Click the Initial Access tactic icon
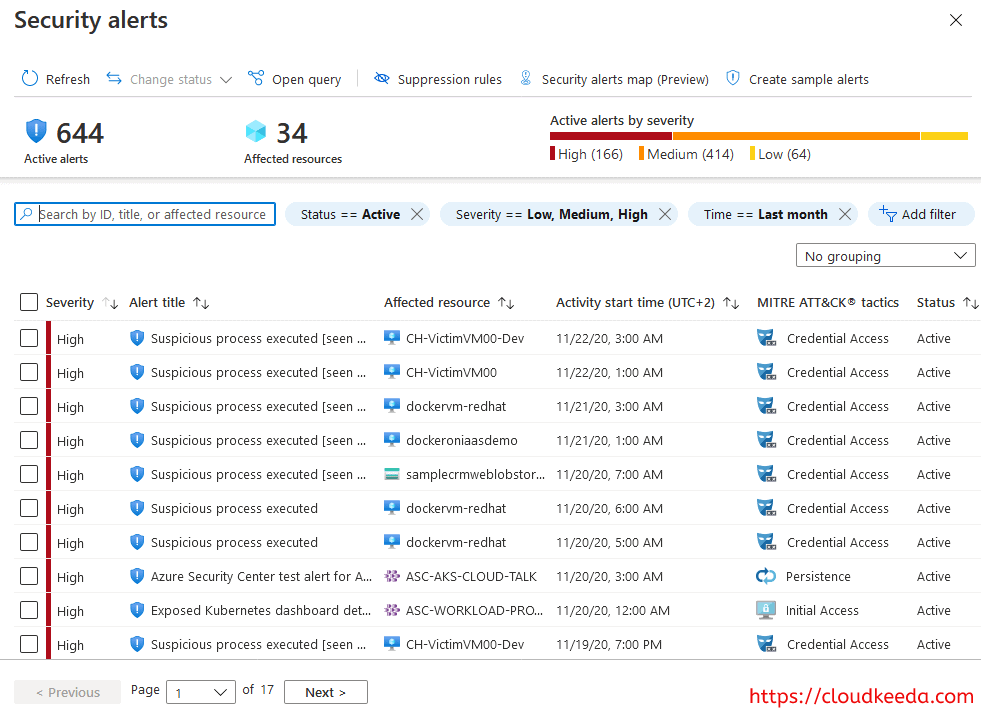The image size is (981, 715). tap(766, 610)
